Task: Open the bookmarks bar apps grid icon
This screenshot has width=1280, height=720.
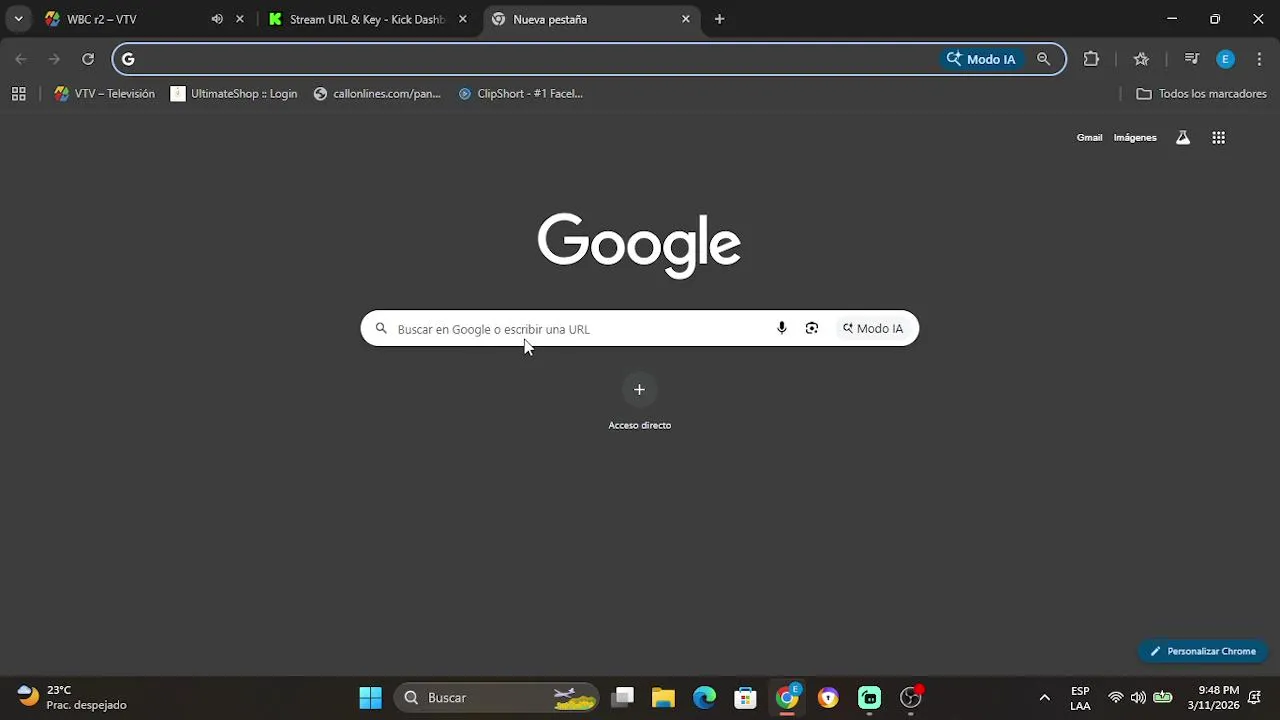Action: [18, 94]
